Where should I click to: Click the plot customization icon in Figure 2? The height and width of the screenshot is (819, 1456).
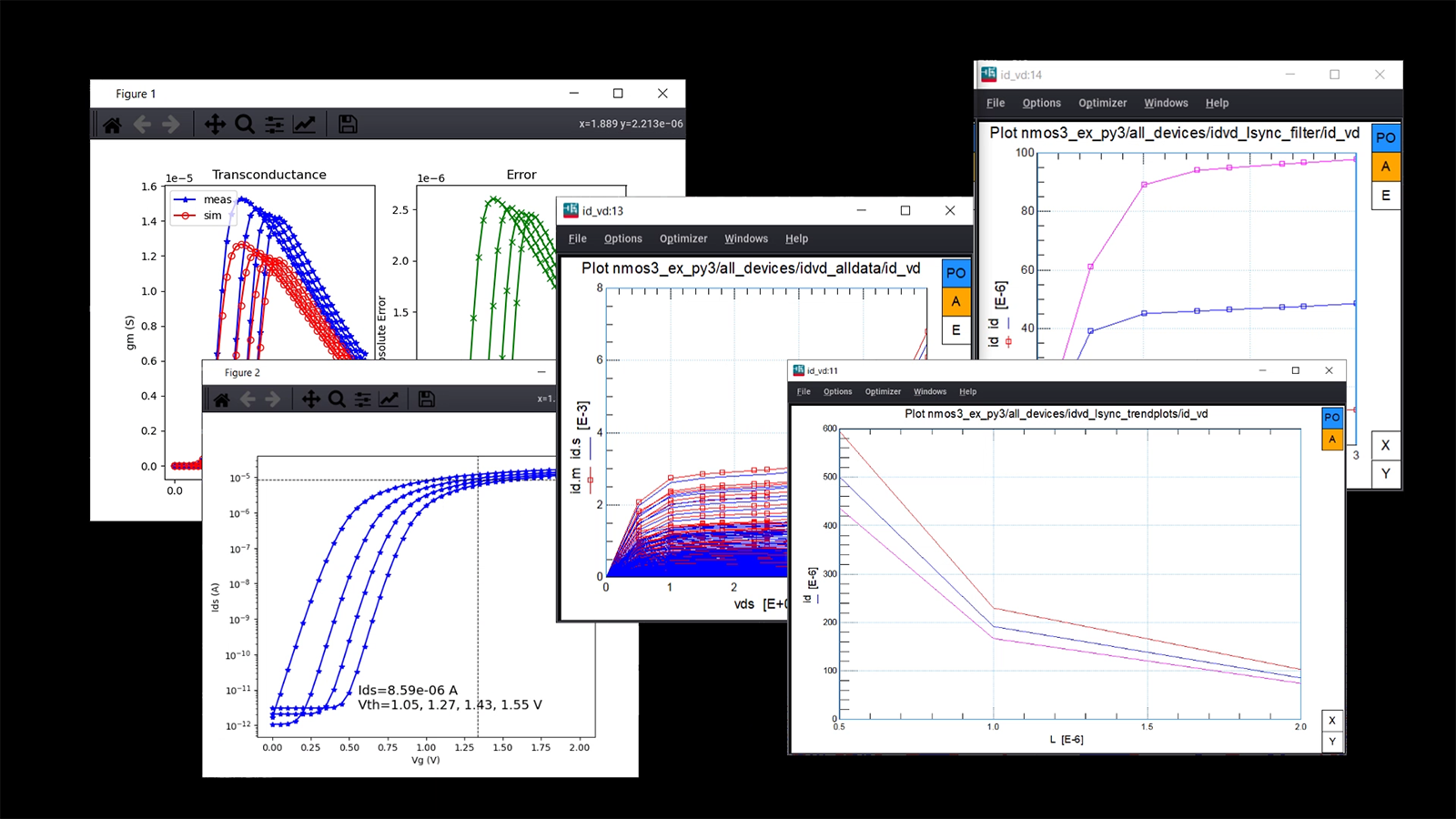pos(389,399)
